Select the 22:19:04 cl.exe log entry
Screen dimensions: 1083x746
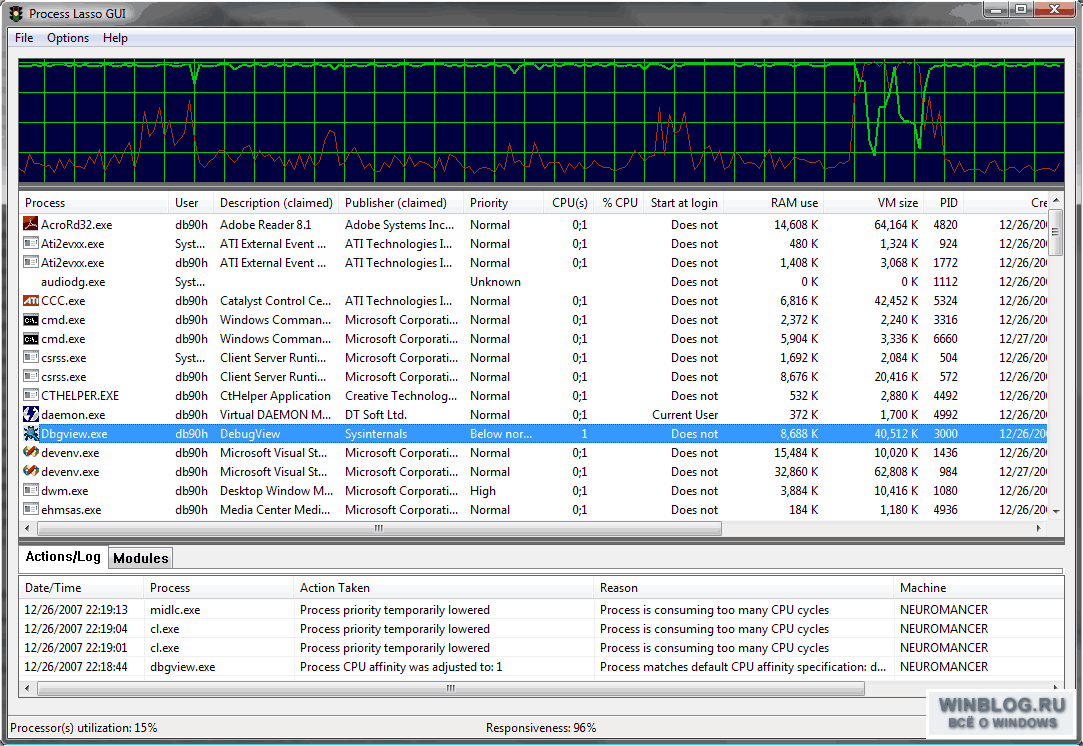(542, 629)
